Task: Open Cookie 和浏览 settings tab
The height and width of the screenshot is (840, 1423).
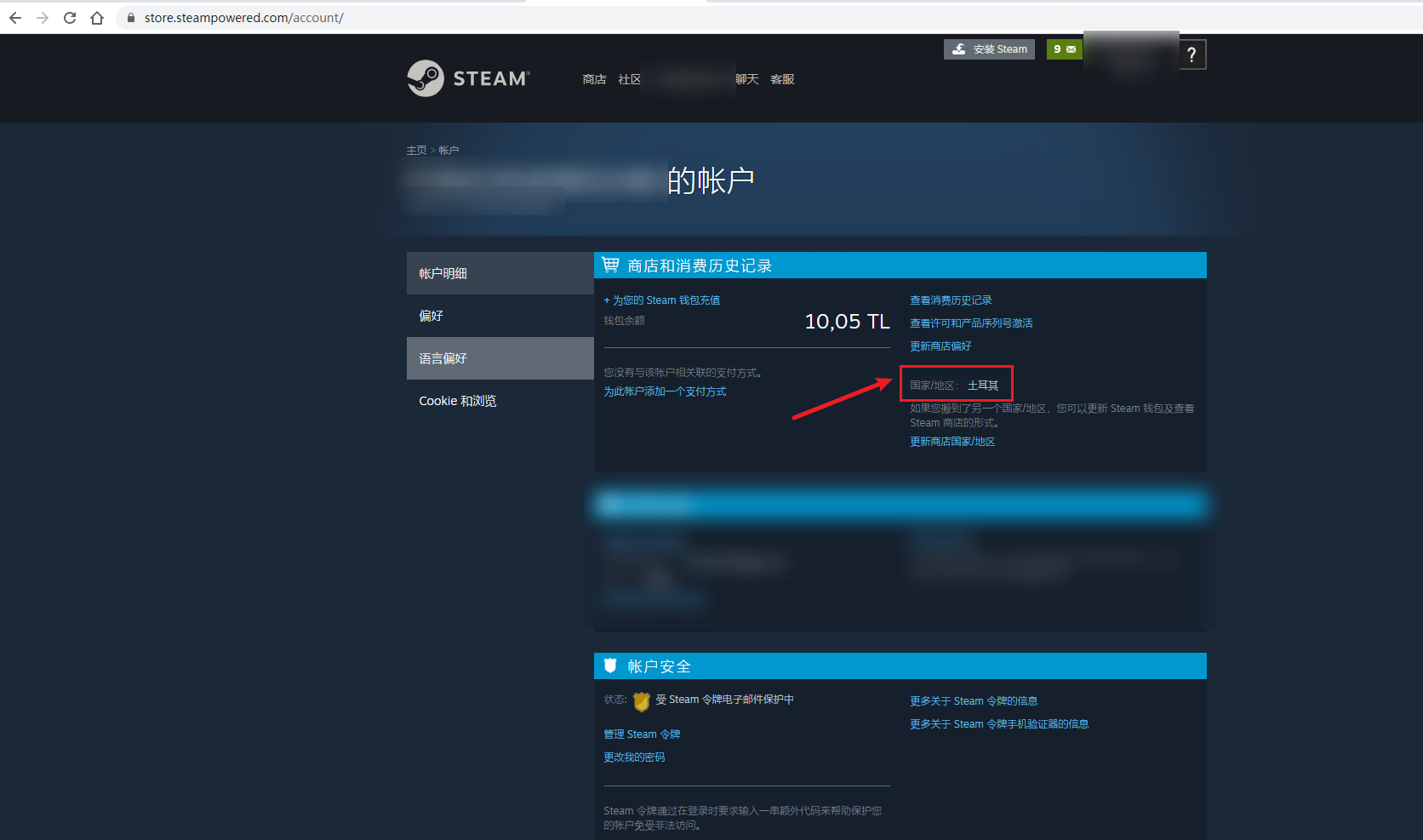Action: [457, 401]
